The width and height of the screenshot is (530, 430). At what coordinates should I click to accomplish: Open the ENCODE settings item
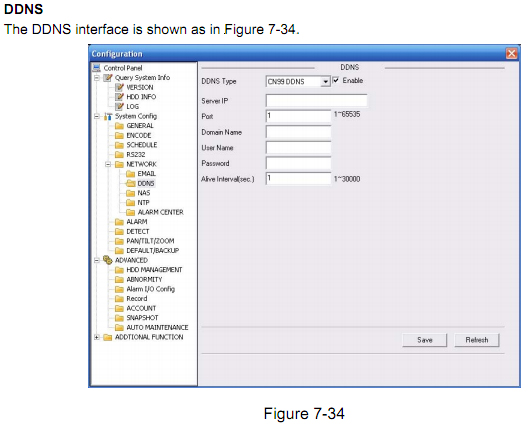(139, 135)
